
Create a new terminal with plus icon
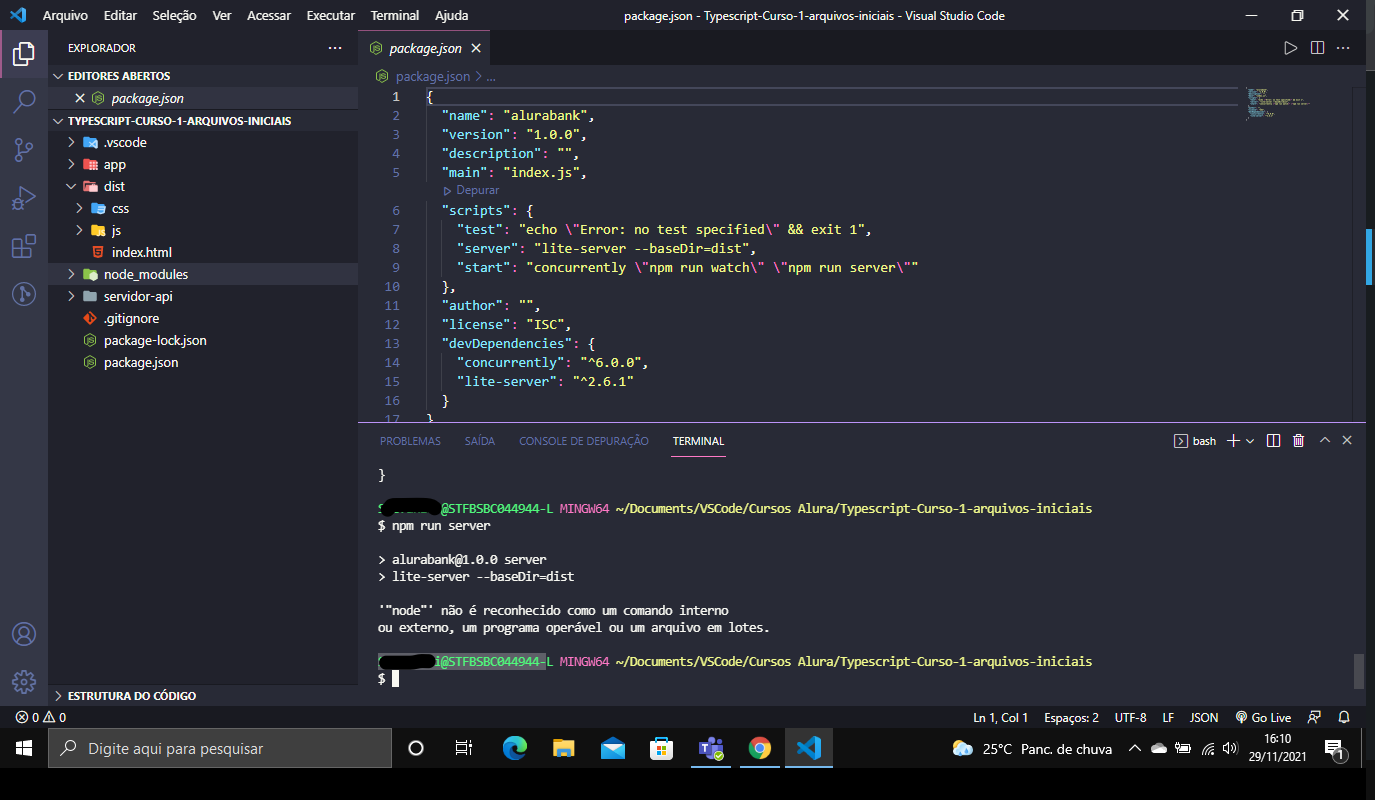pos(1233,441)
